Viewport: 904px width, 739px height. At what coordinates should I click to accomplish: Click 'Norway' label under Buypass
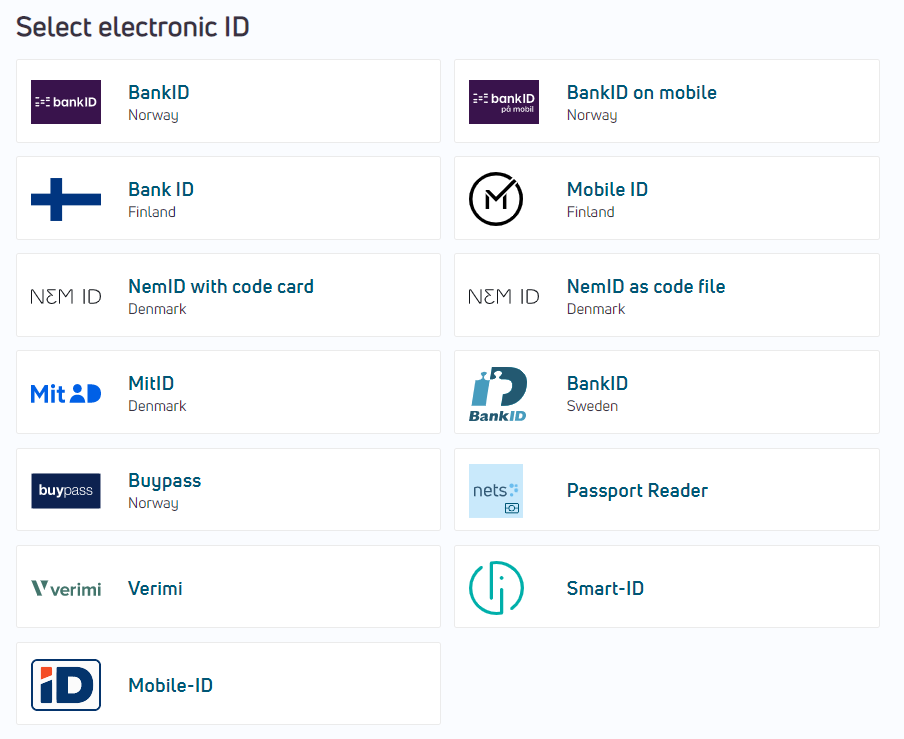point(153,503)
